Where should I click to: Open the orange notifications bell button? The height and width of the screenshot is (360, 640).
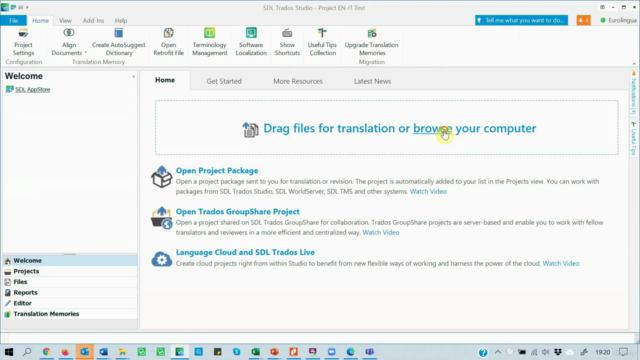tap(584, 20)
